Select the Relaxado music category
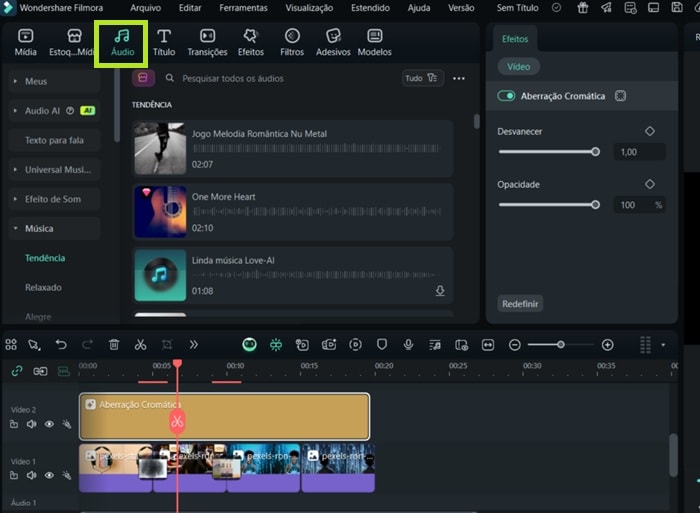This screenshot has height=513, width=700. coord(43,287)
